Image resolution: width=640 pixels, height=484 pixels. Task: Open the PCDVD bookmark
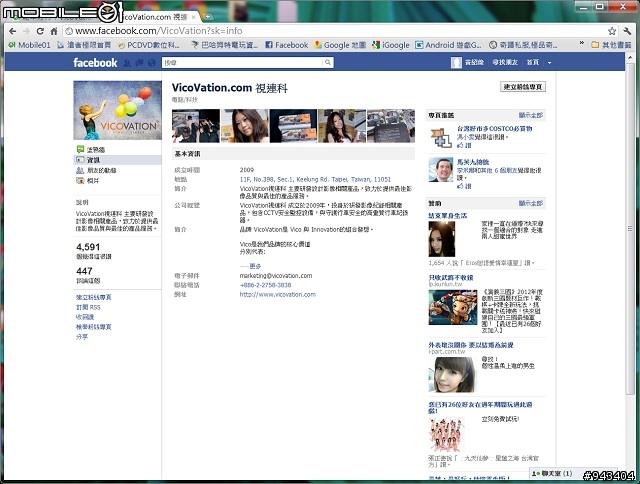148,45
